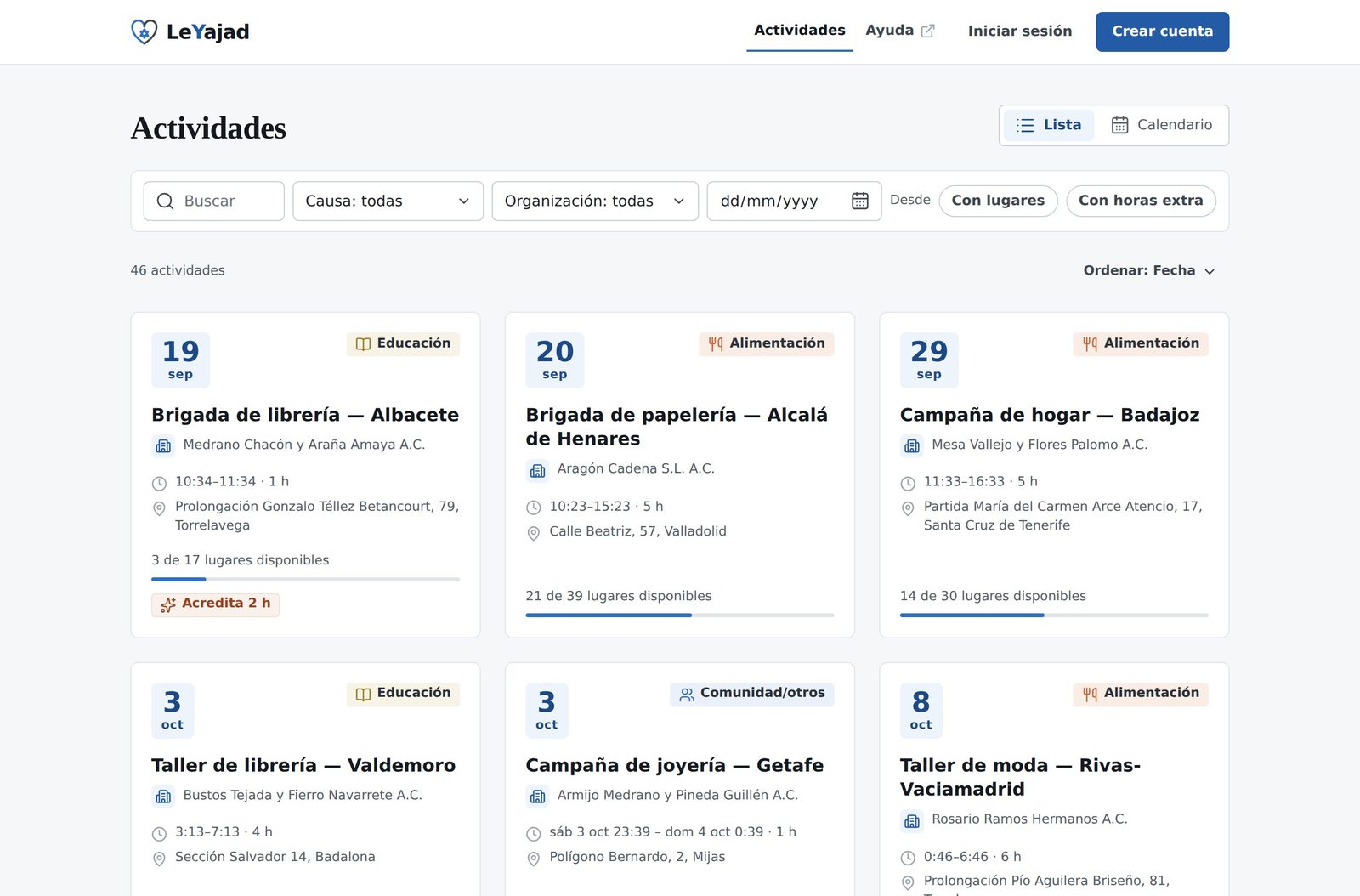Image resolution: width=1360 pixels, height=896 pixels.
Task: Click the Crear cuenta button
Action: (1162, 31)
